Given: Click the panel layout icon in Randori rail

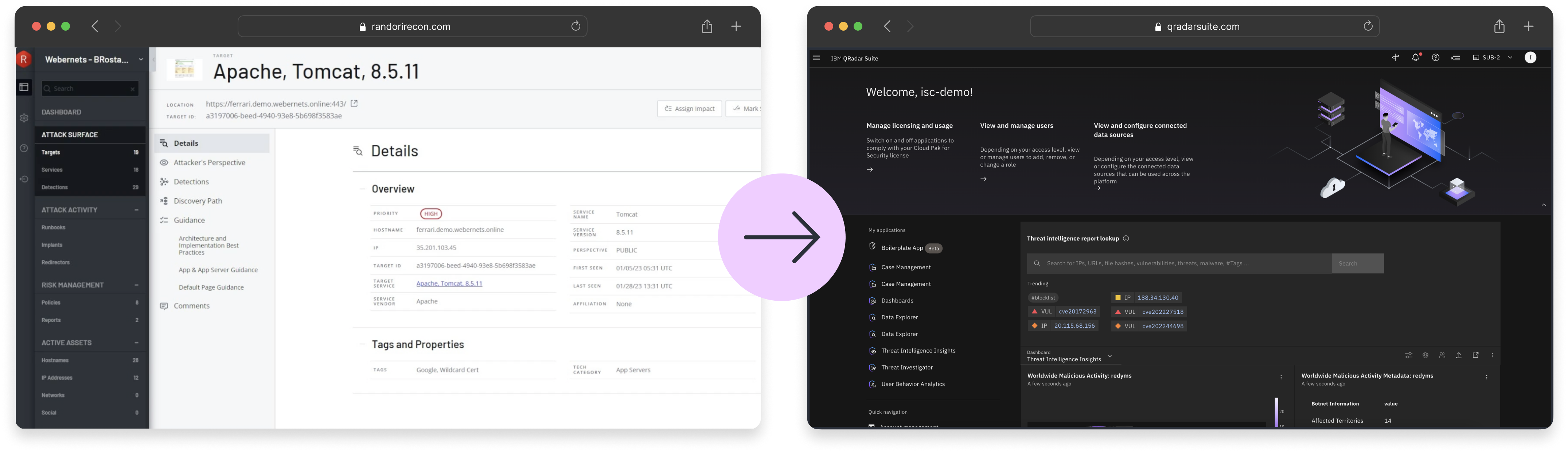Looking at the screenshot, I should pos(24,87).
